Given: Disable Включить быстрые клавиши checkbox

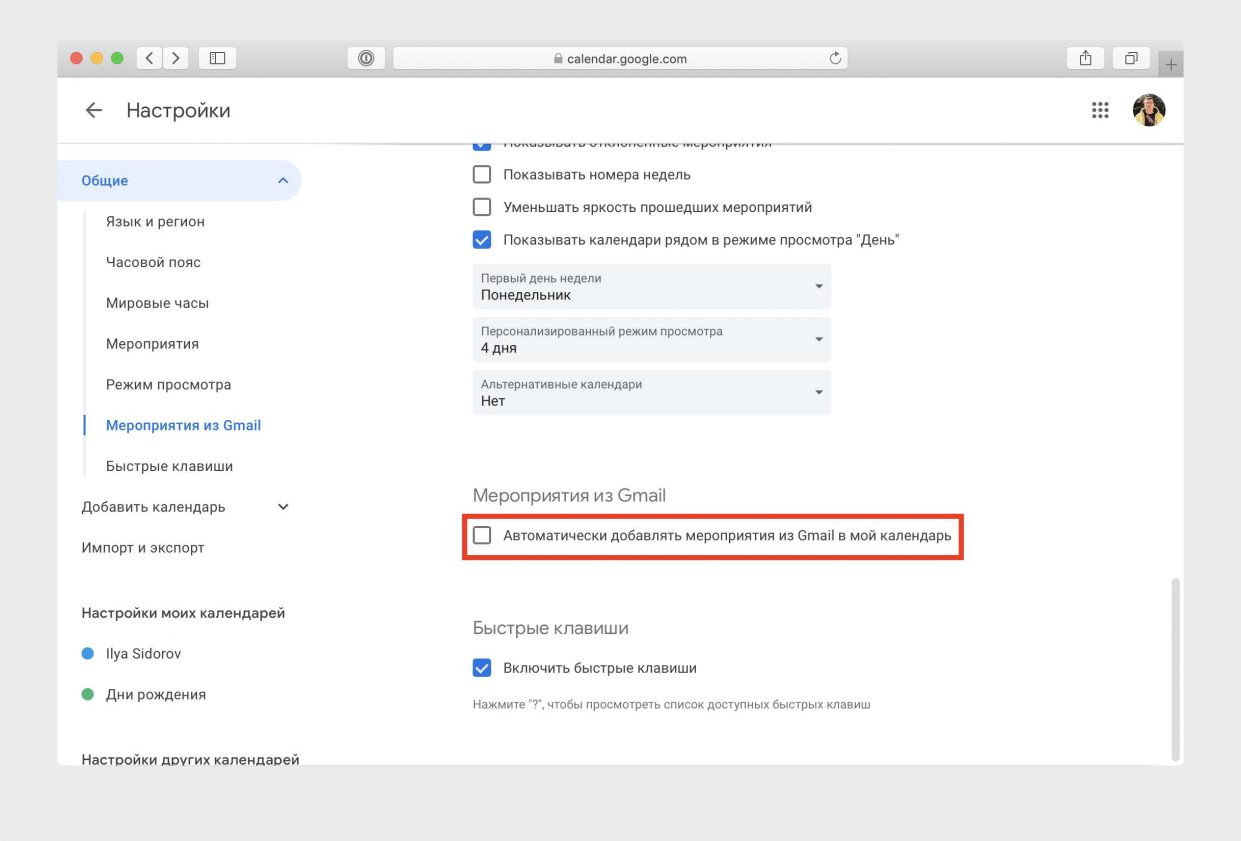Looking at the screenshot, I should click(x=482, y=668).
